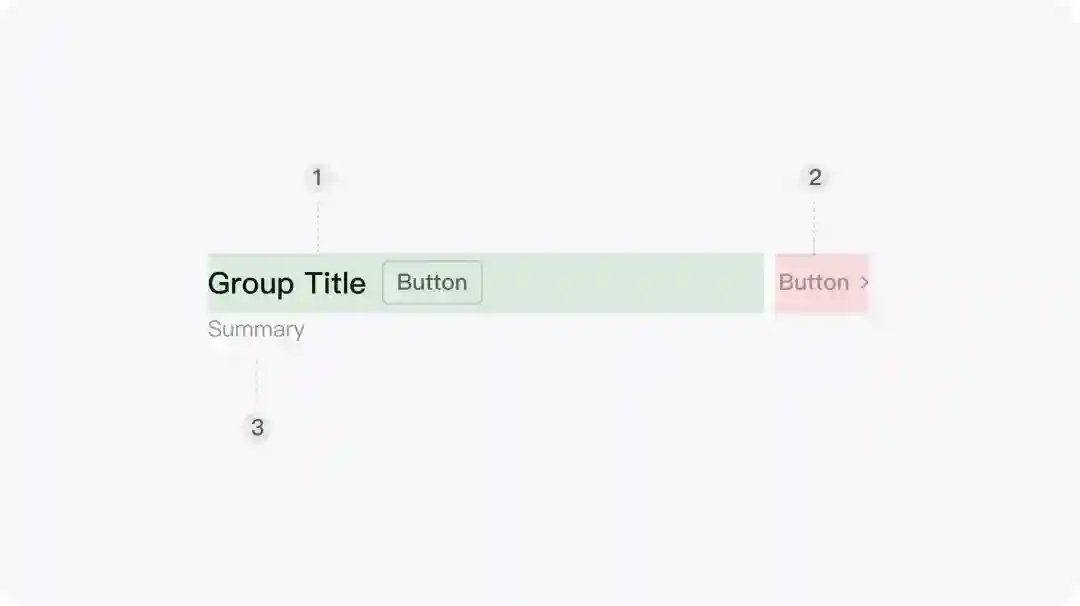Click annotation marker number 2
The height and width of the screenshot is (606, 1080).
815,178
